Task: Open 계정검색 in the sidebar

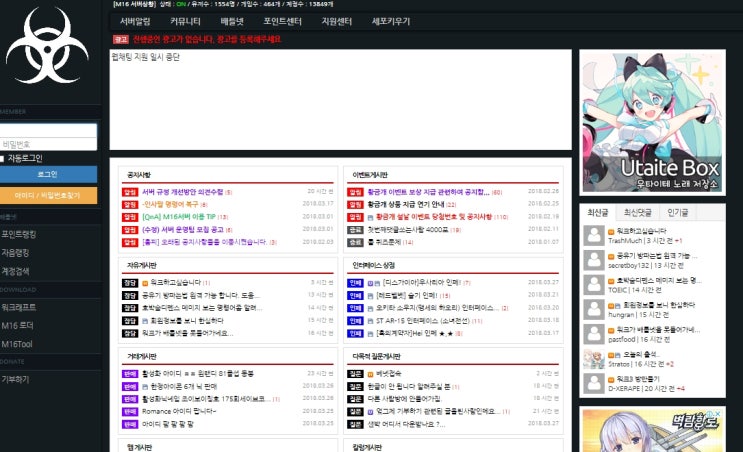Action: click(x=15, y=271)
